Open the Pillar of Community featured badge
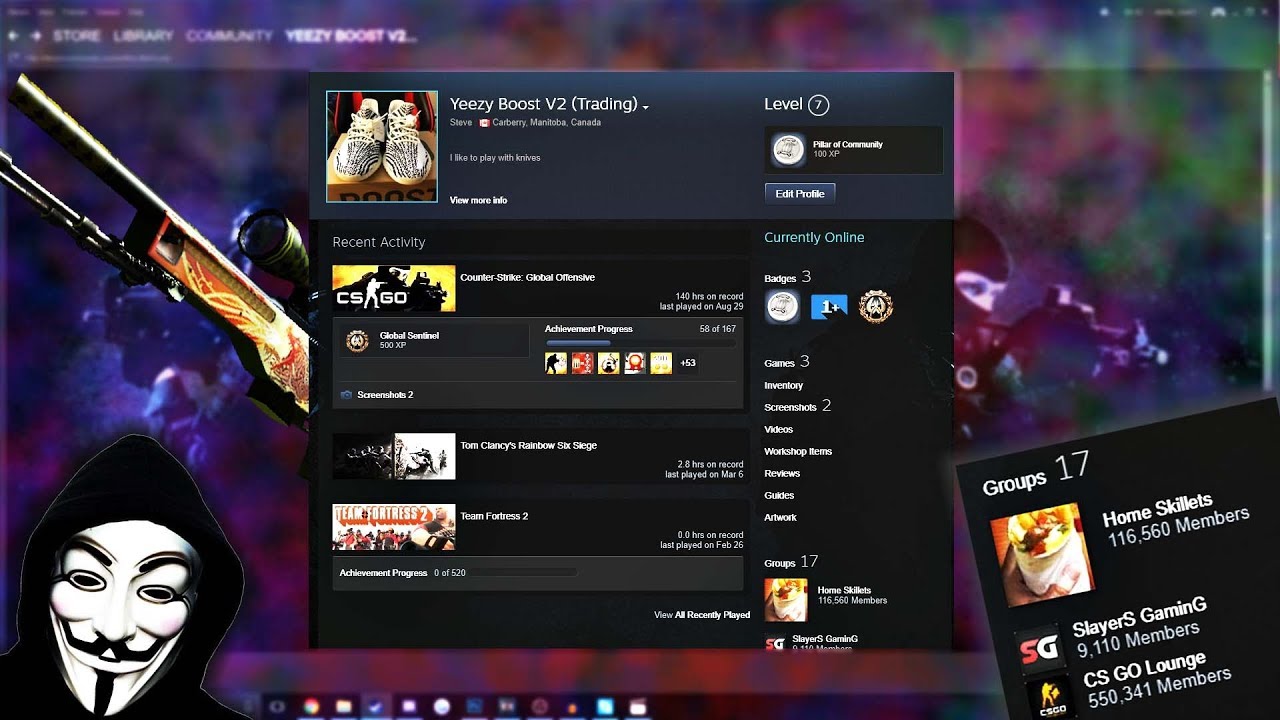 pos(853,150)
